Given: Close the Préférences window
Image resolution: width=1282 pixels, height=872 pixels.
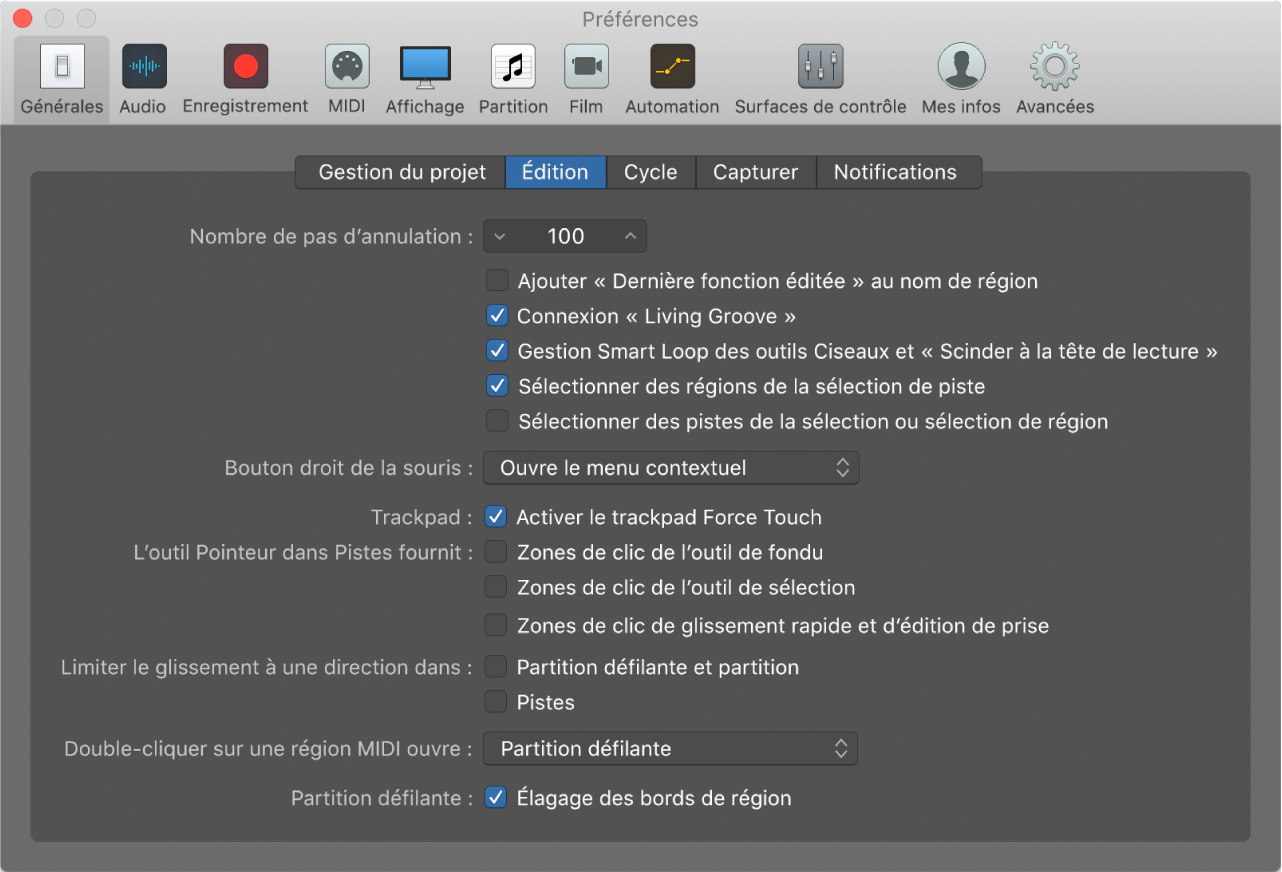Looking at the screenshot, I should click(x=23, y=19).
